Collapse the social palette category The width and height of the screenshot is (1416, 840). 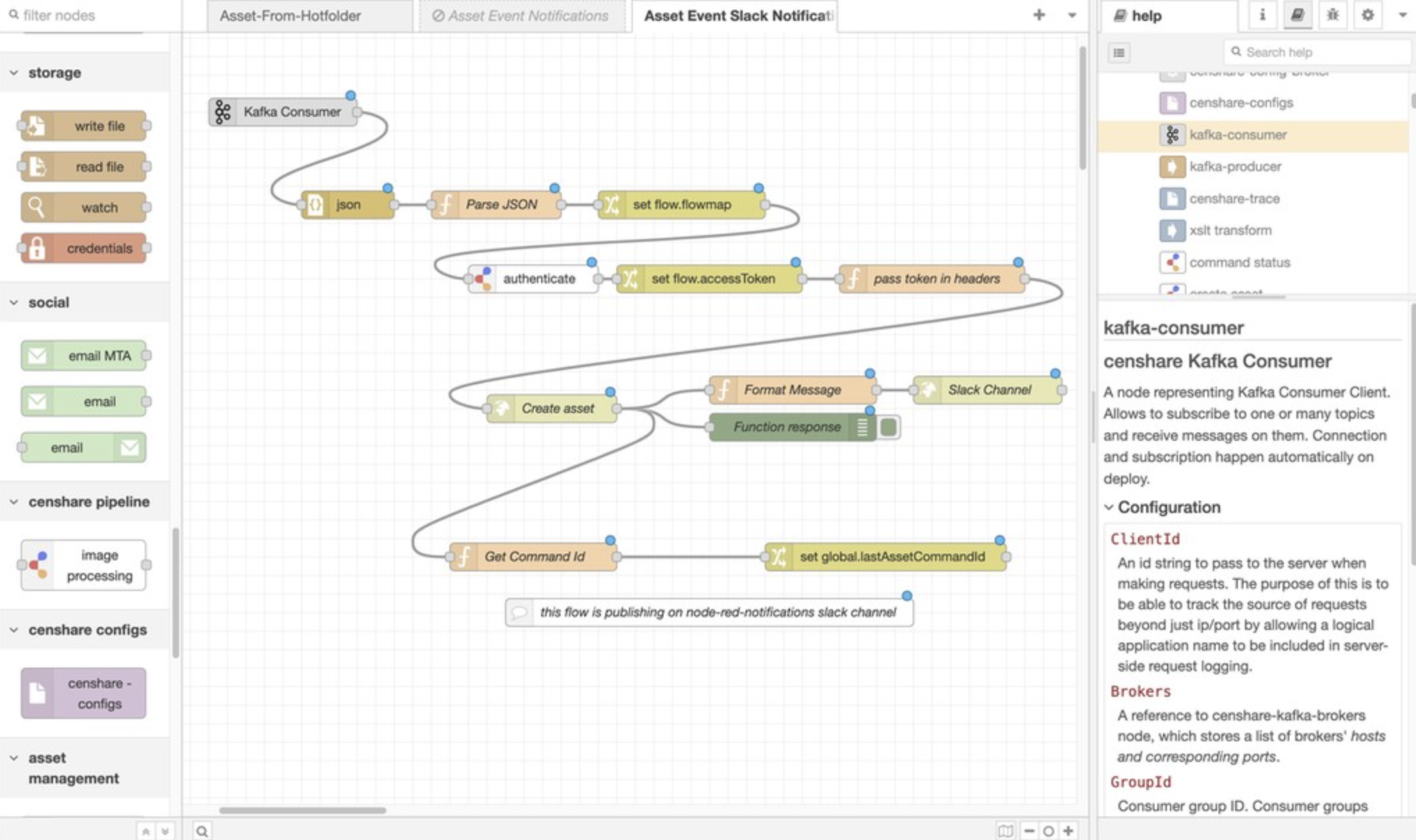click(14, 302)
